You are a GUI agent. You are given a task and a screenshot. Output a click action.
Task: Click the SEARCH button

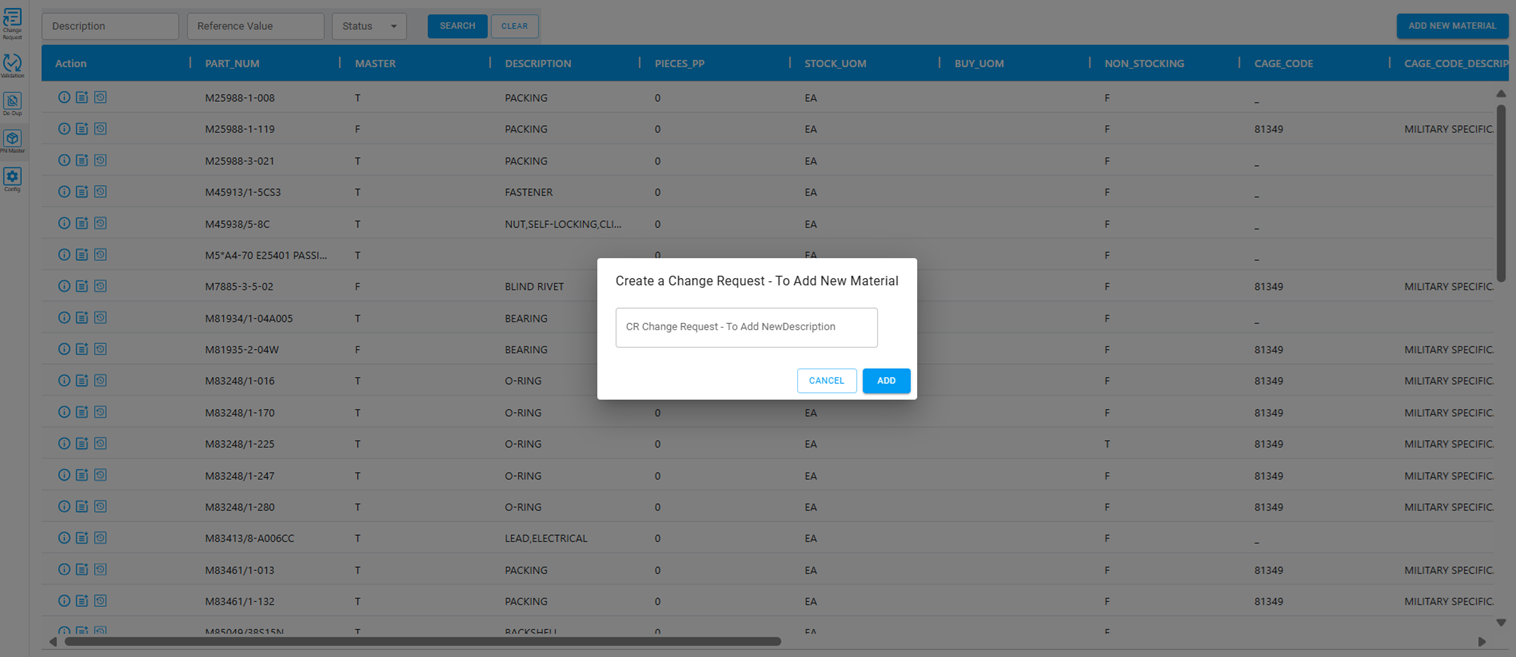[458, 26]
